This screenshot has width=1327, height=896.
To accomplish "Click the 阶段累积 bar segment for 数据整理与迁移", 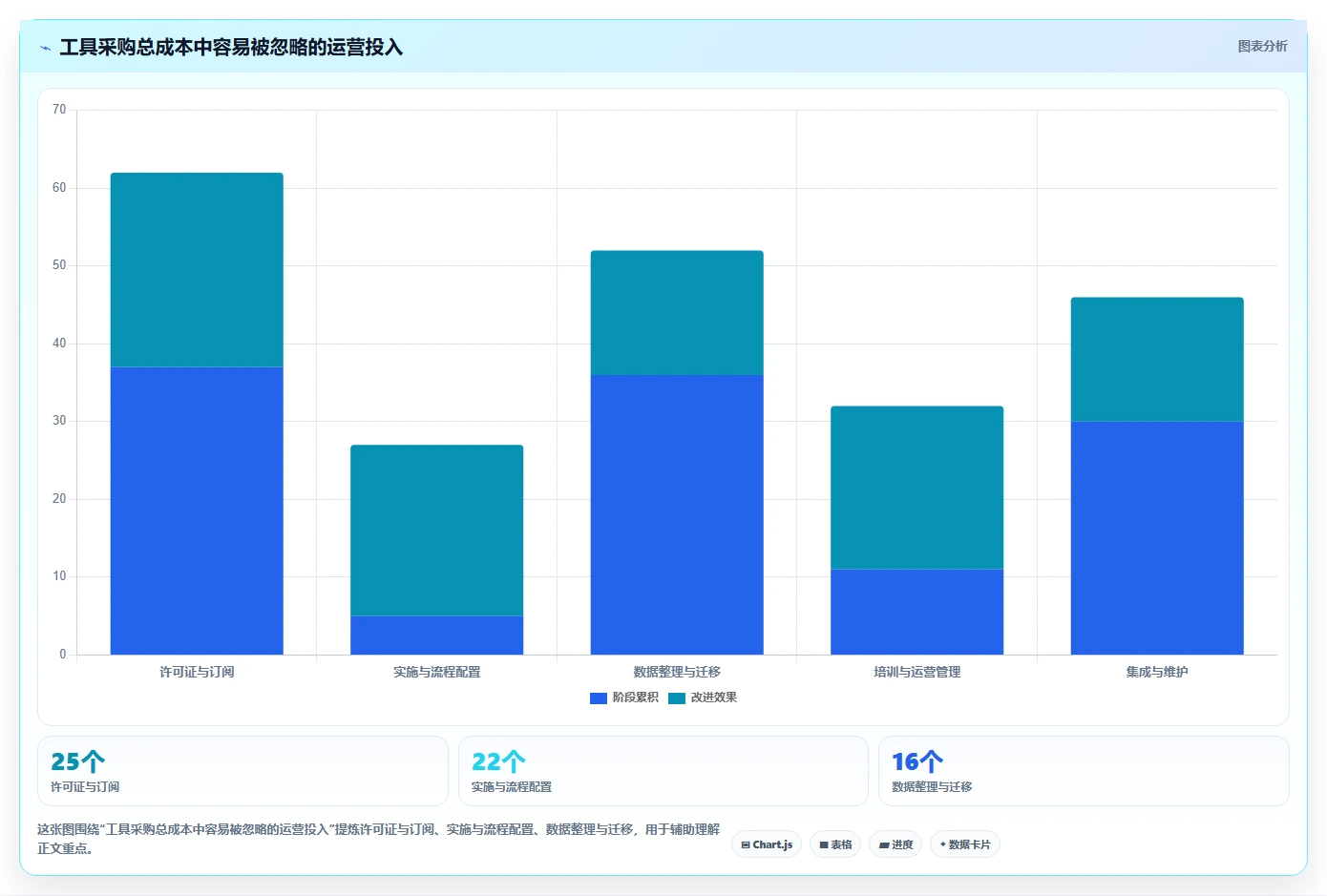I will [677, 514].
